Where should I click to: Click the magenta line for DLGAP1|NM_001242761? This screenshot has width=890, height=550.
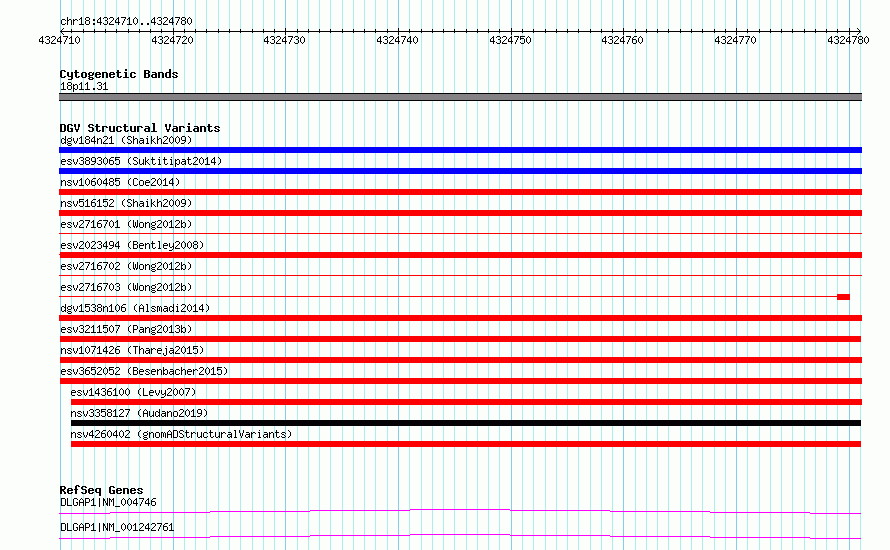coord(460,536)
